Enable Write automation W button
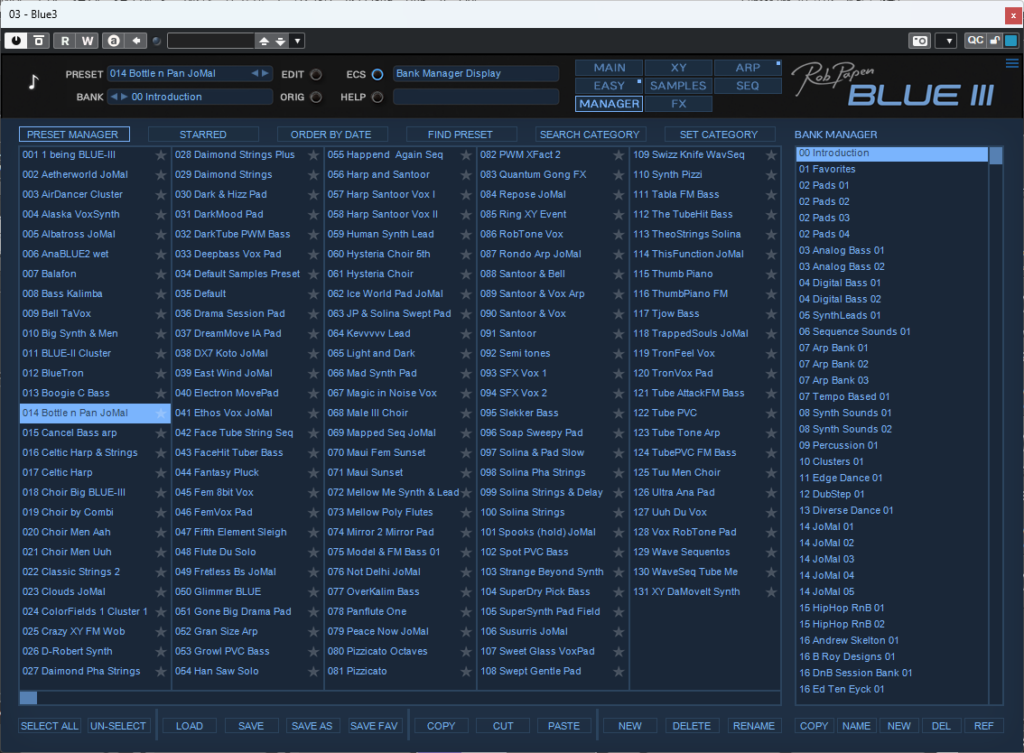 click(87, 41)
